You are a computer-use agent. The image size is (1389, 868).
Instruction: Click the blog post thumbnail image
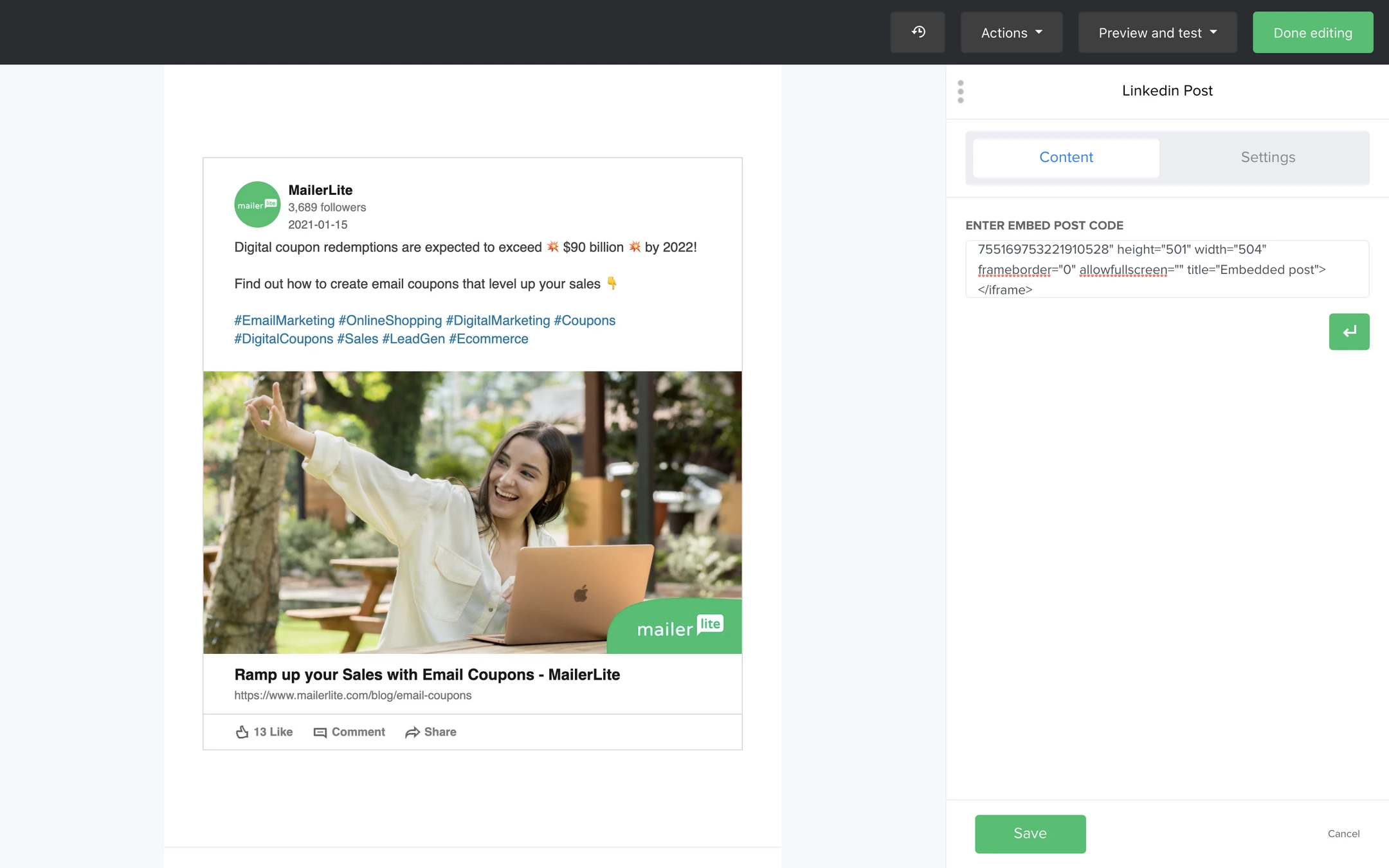point(473,512)
